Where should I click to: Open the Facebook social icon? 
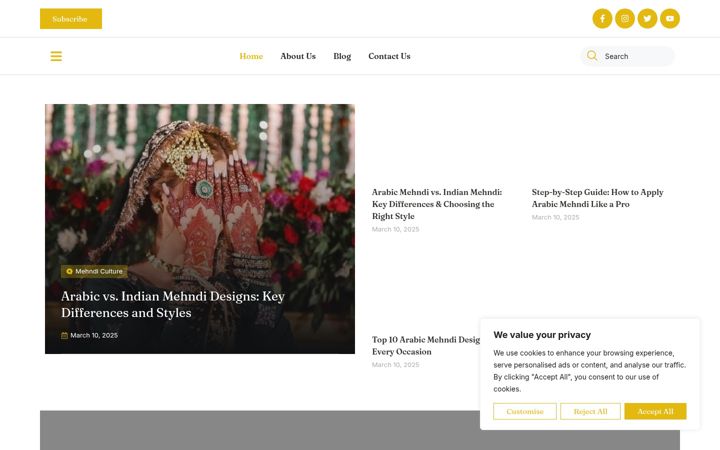(602, 19)
